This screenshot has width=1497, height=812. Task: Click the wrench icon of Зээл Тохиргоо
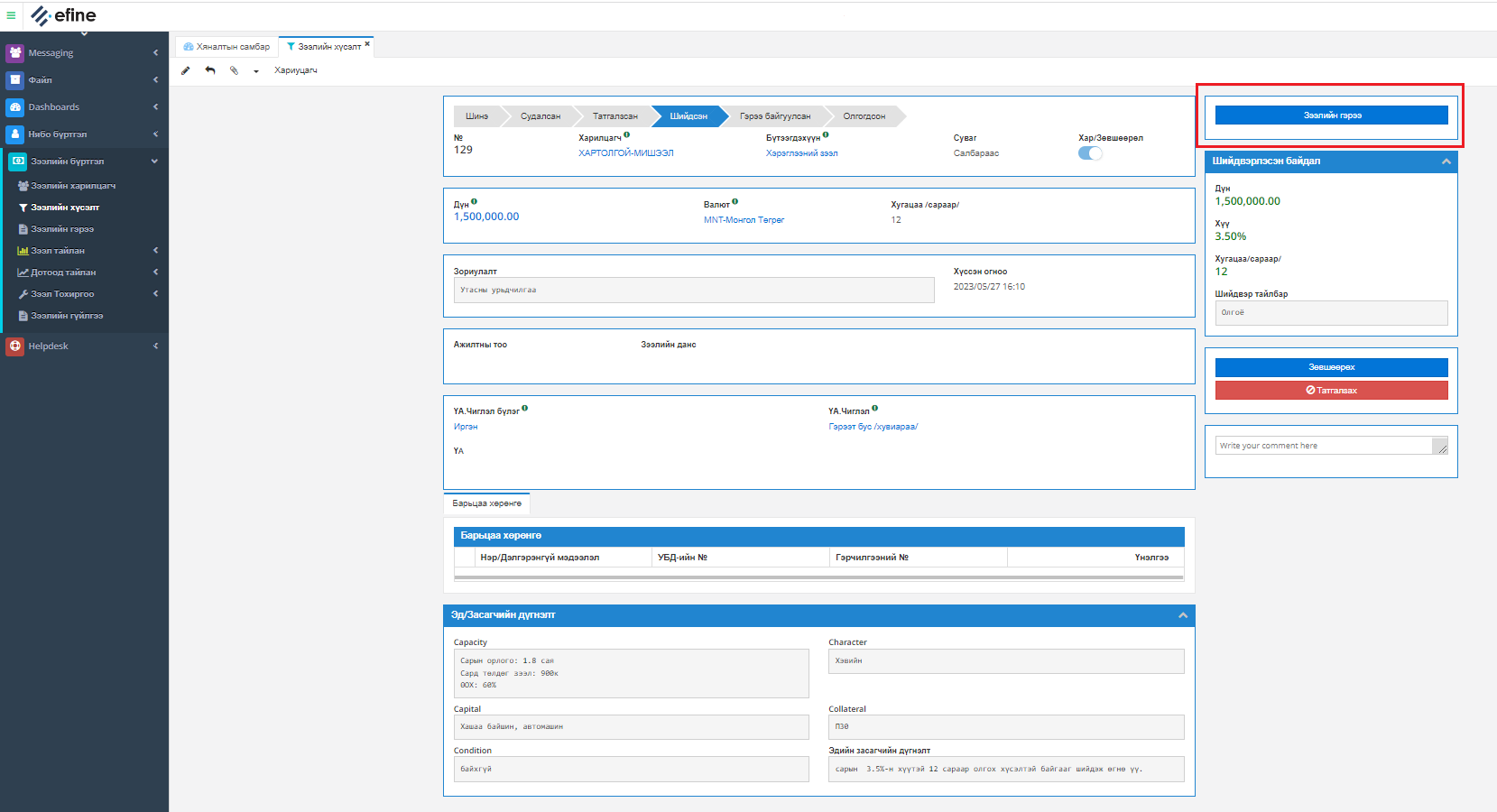pyautogui.click(x=23, y=294)
